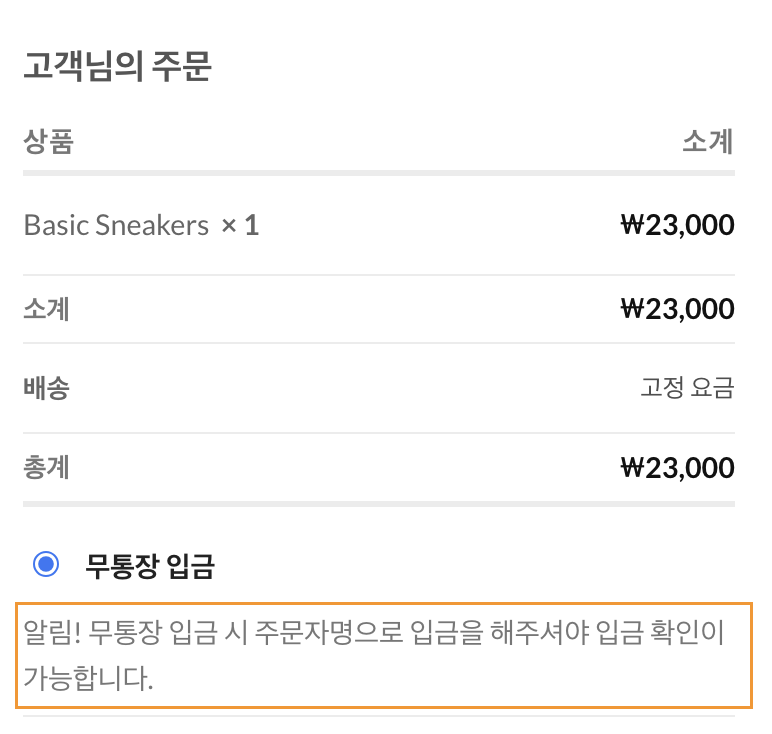Click the 입금 확인이 phrase in the notice
Screen dimensions: 772x734
click(659, 632)
